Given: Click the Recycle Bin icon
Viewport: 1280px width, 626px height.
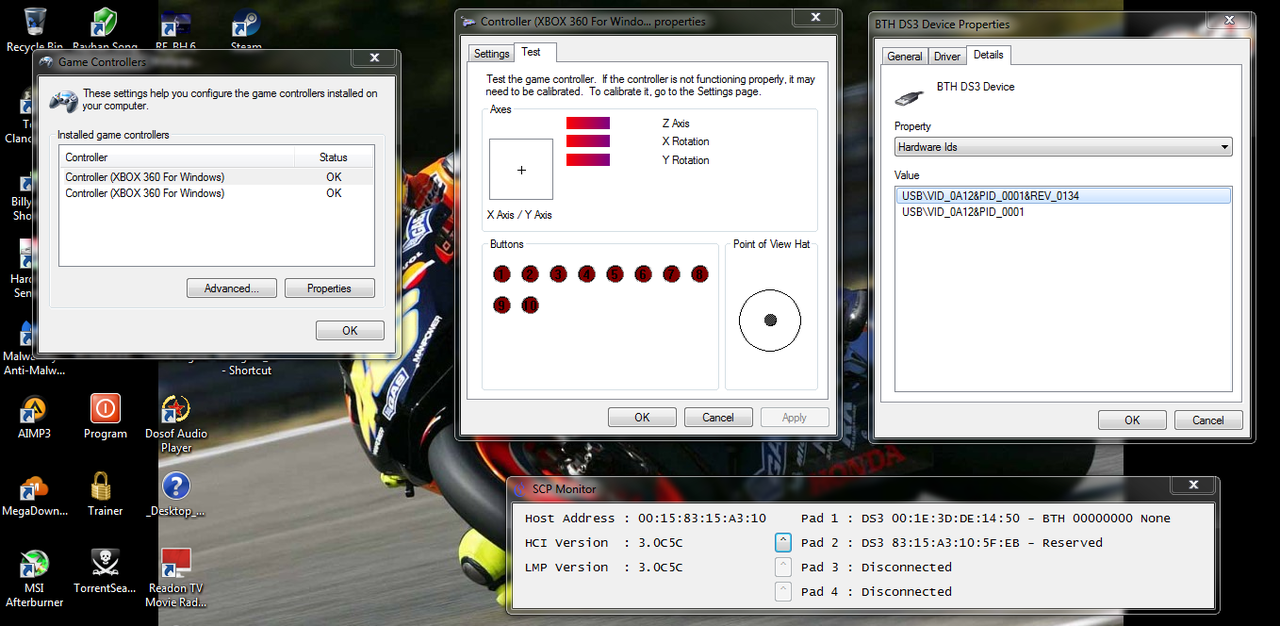Looking at the screenshot, I should [33, 22].
